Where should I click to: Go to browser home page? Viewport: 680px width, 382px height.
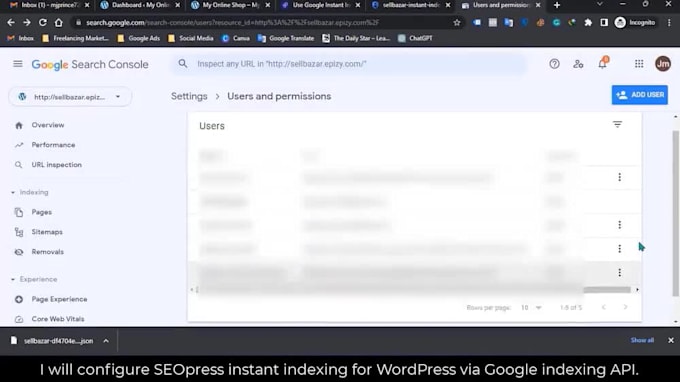click(x=59, y=23)
